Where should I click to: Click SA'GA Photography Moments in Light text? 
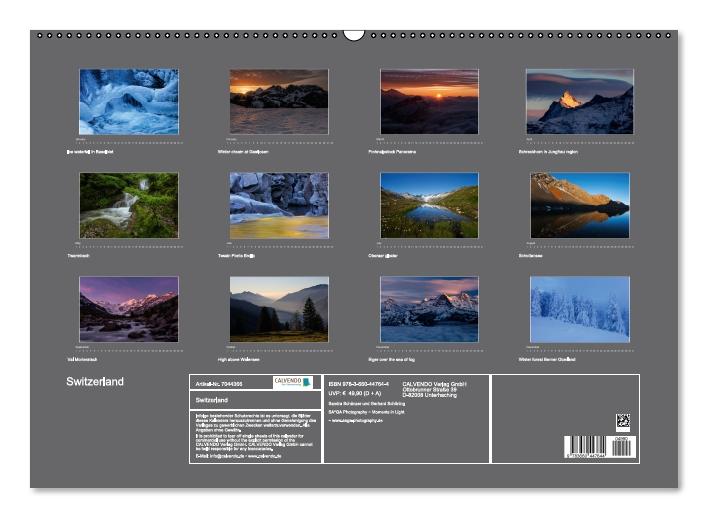click(366, 412)
